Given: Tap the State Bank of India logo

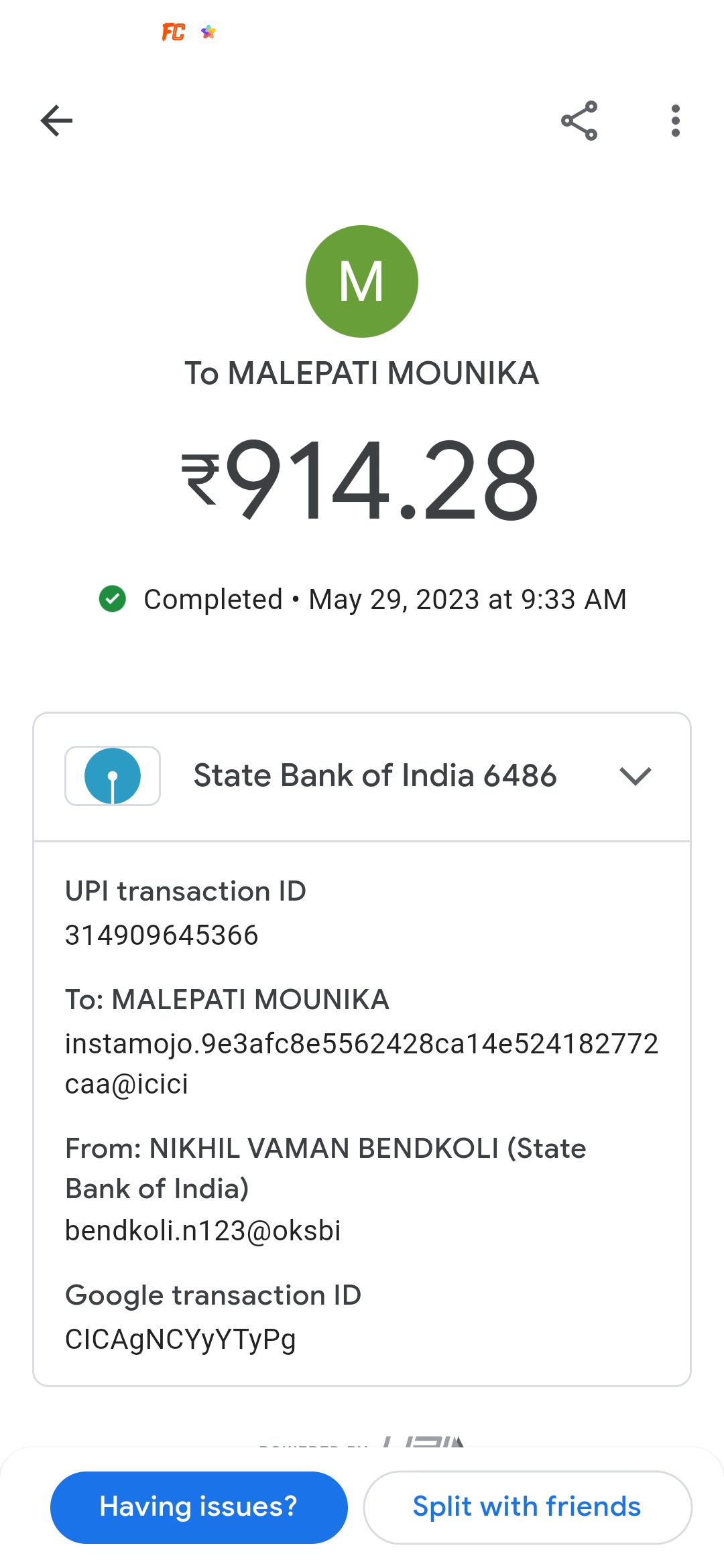Looking at the screenshot, I should click(x=113, y=776).
